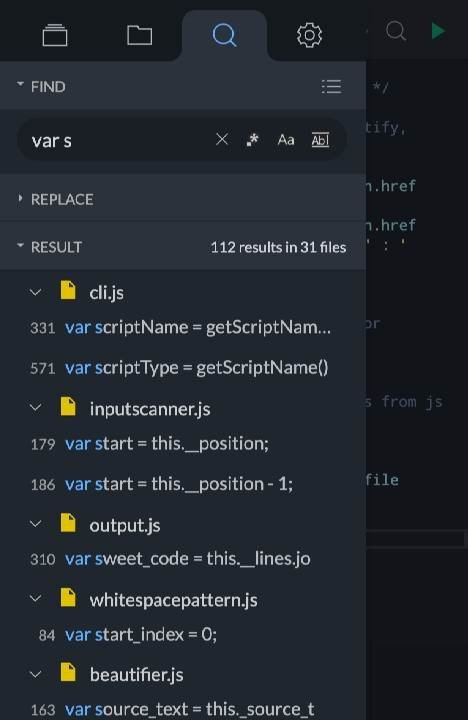This screenshot has height=720, width=468.
Task: Collapse inputscanner.js results chevron
Action: [35, 408]
